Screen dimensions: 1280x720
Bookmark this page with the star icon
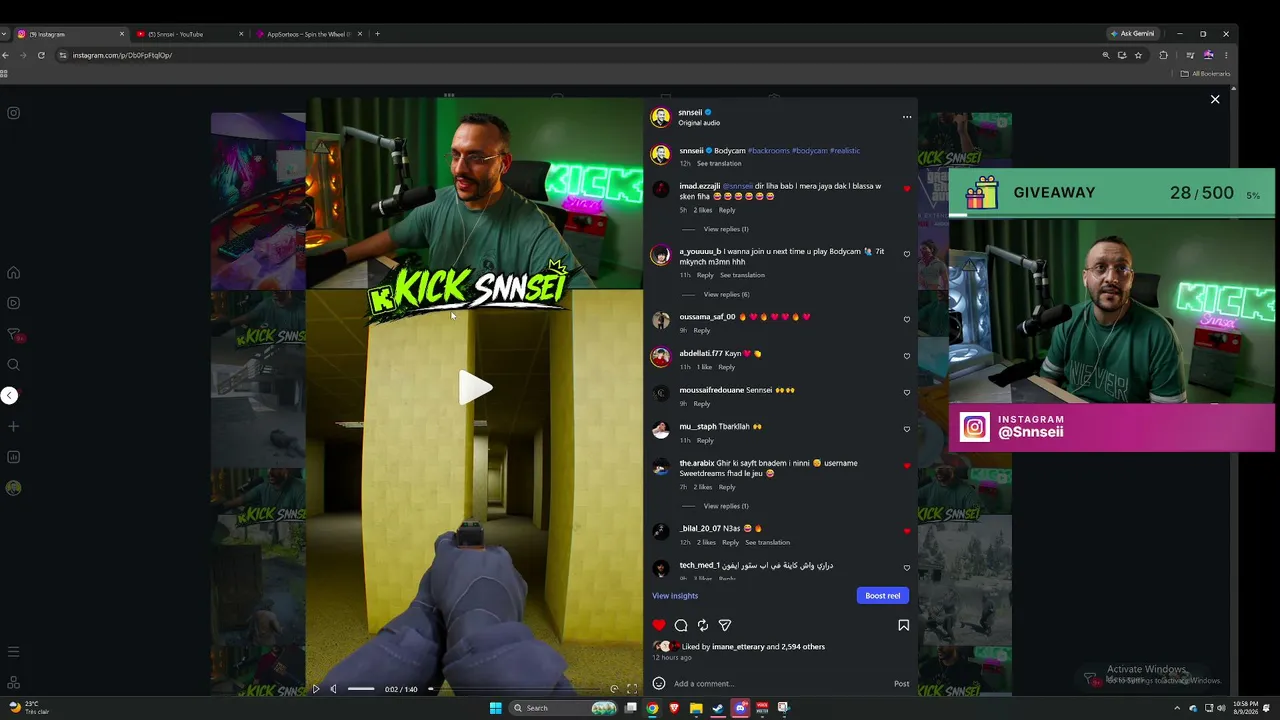(x=1138, y=55)
